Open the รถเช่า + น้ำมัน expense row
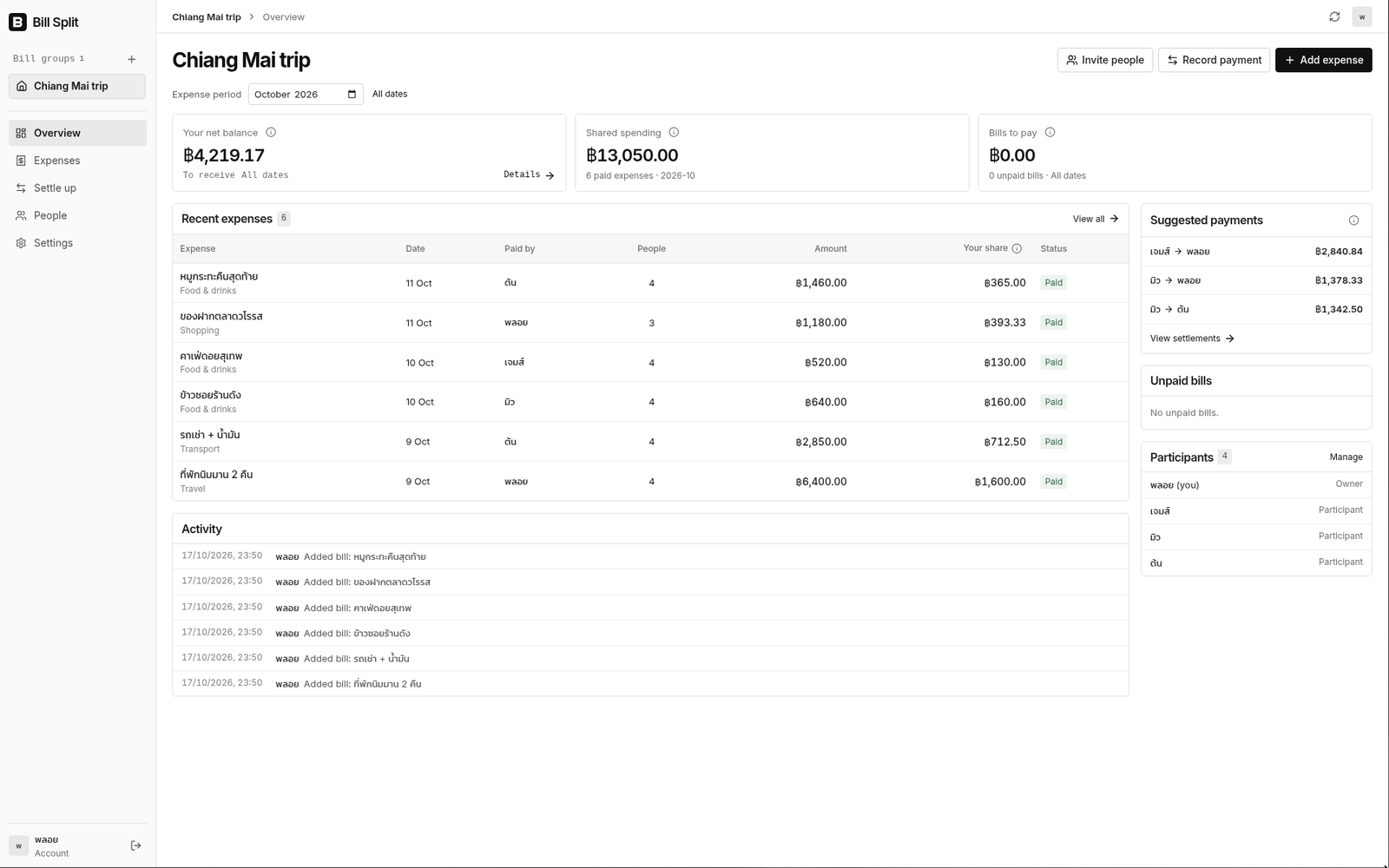This screenshot has width=1389, height=868. pyautogui.click(x=650, y=442)
